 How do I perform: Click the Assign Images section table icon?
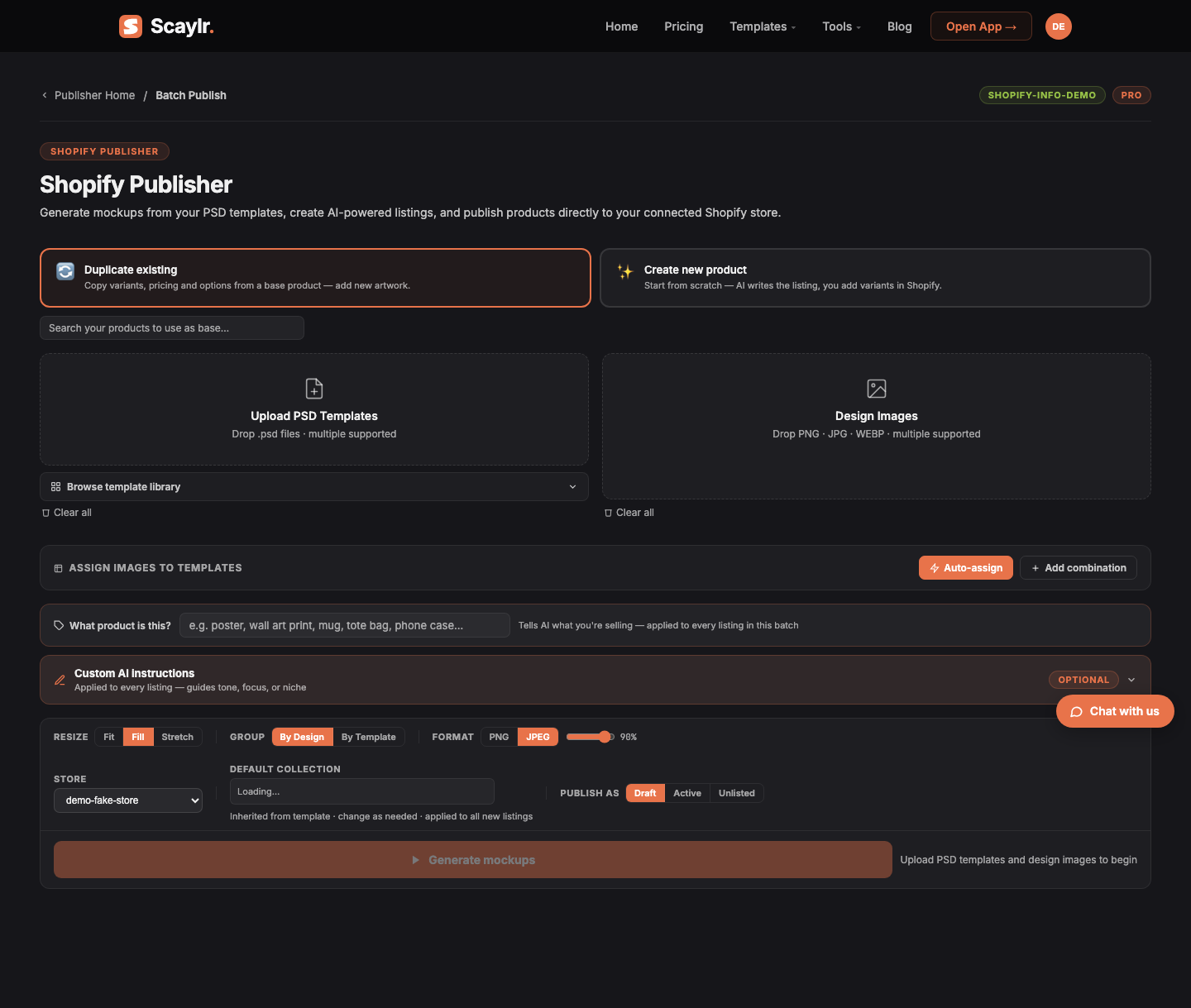(x=59, y=568)
